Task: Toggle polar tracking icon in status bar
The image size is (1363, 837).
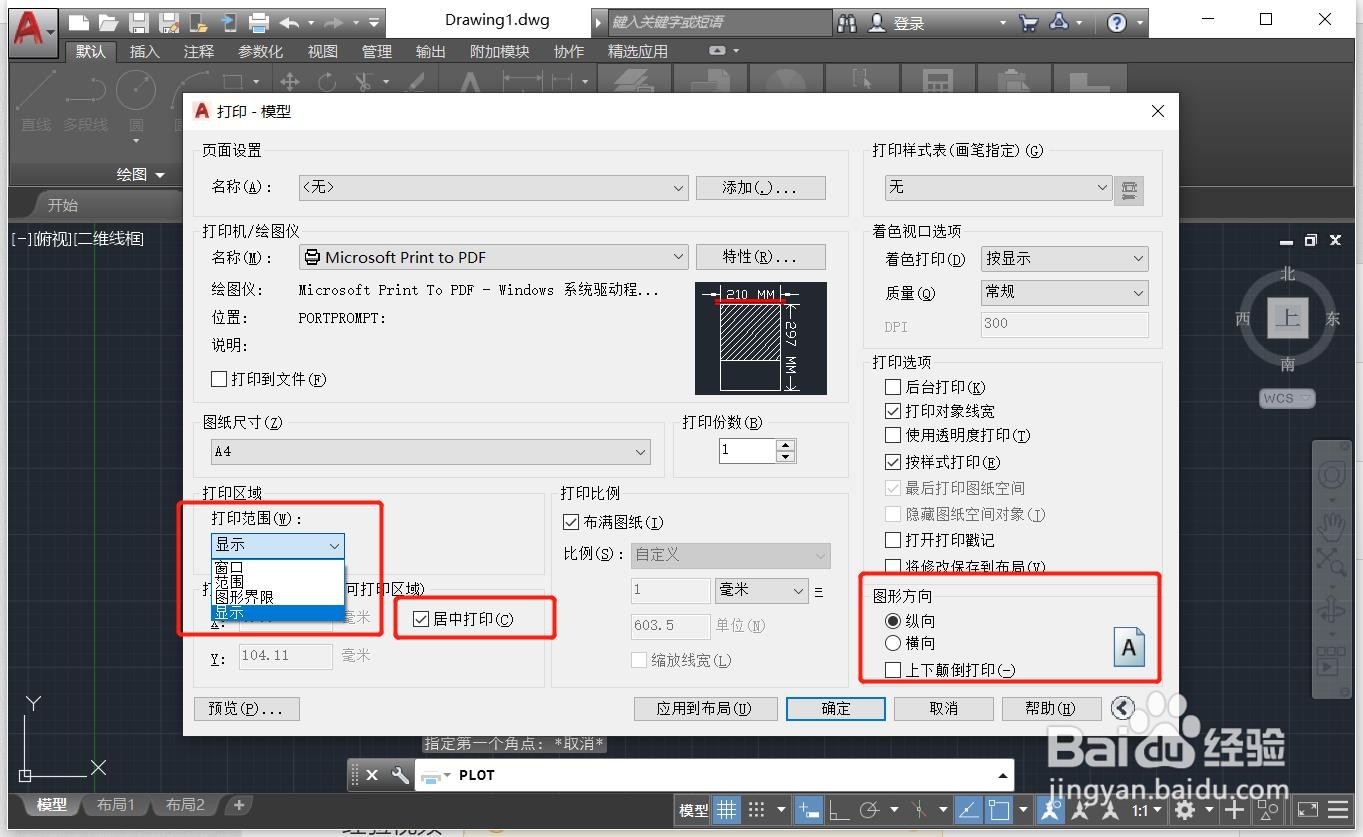Action: coord(870,809)
